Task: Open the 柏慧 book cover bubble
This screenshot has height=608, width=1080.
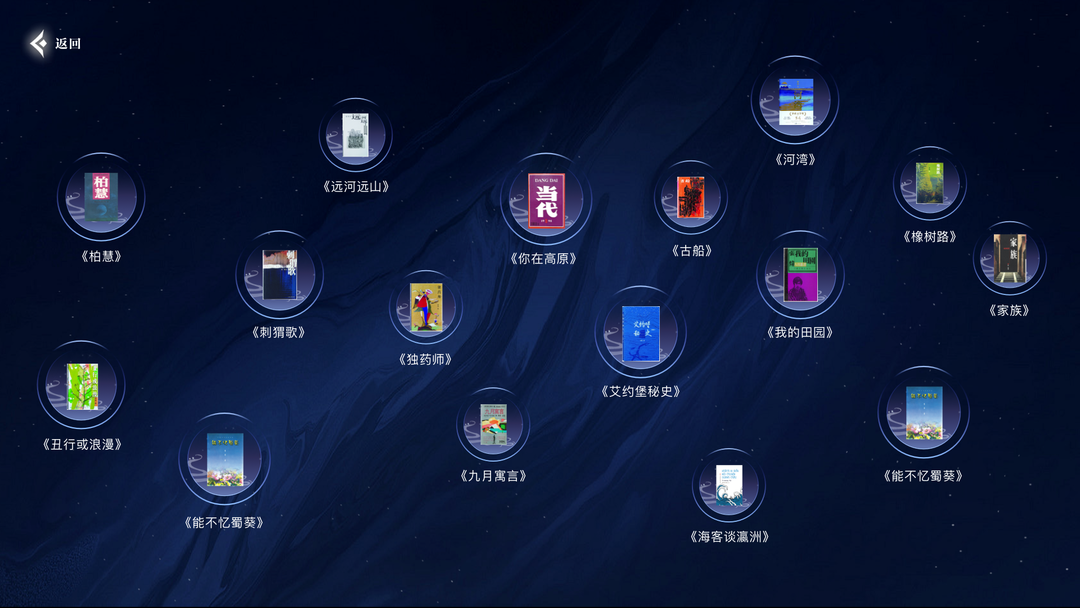Action: [x=101, y=197]
